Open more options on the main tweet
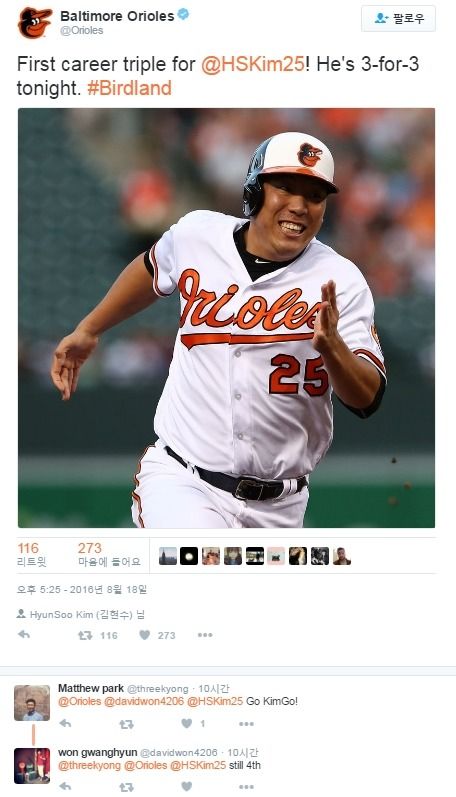456x797 pixels. tap(205, 635)
